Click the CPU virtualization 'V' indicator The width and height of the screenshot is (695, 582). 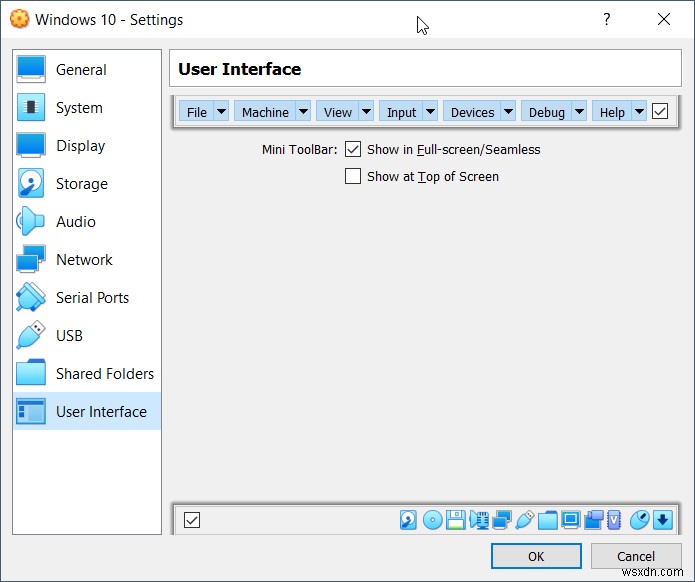[x=614, y=520]
